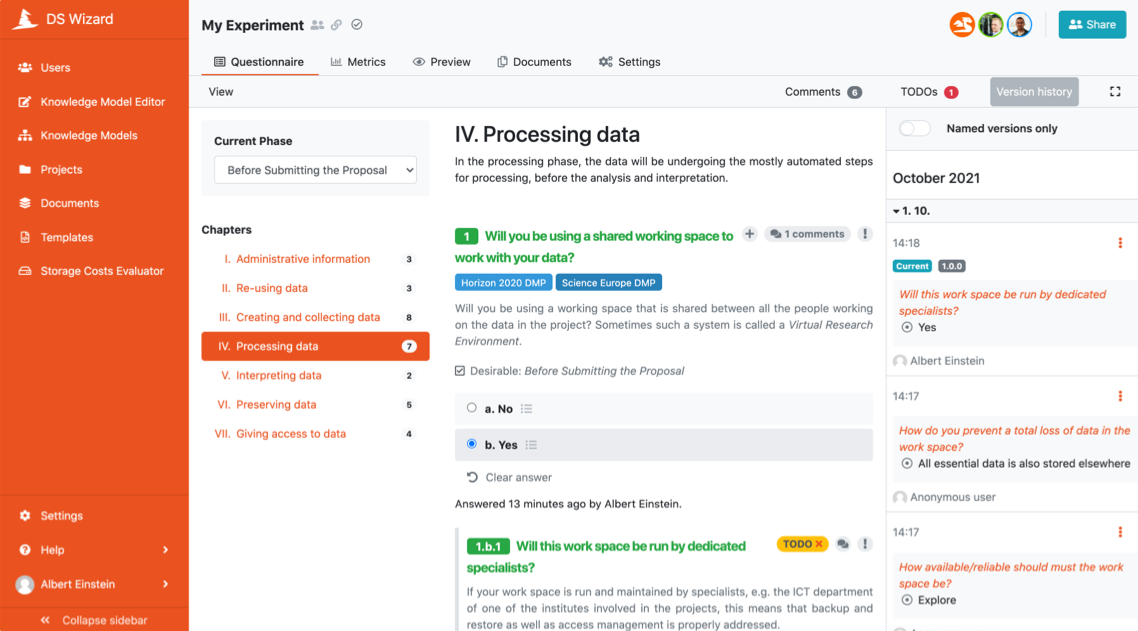Click the Version history button

pyautogui.click(x=1034, y=91)
